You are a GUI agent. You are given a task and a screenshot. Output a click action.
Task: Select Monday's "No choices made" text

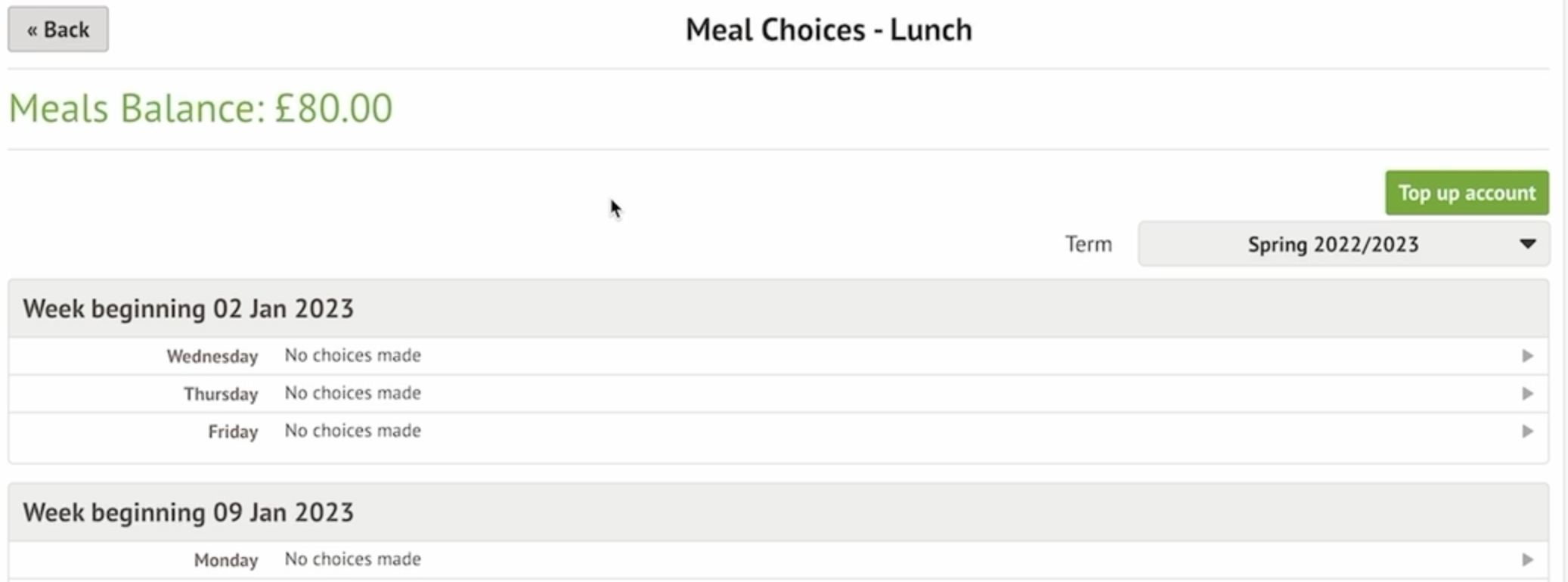pos(352,559)
